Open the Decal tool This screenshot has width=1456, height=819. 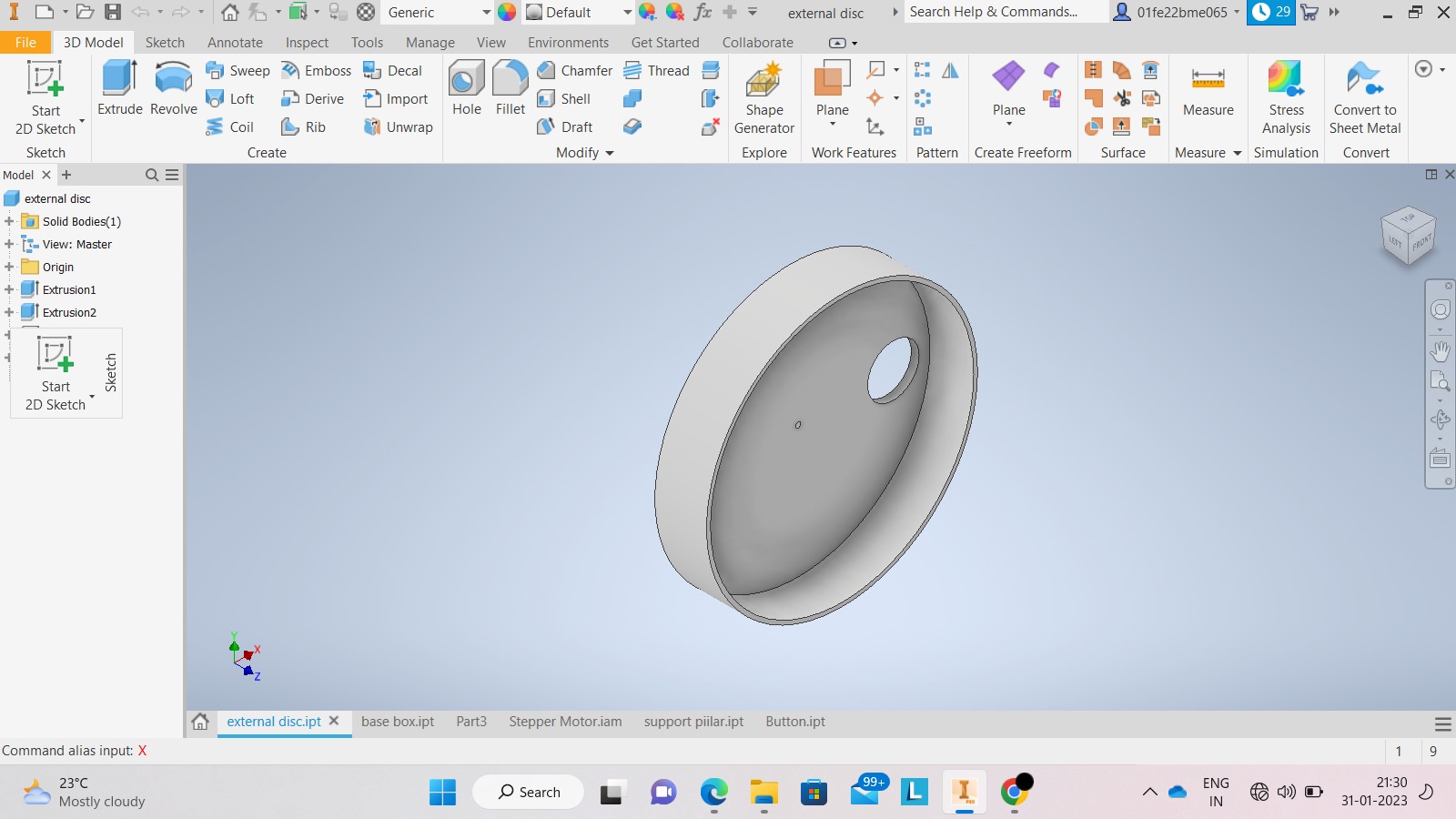point(392,70)
